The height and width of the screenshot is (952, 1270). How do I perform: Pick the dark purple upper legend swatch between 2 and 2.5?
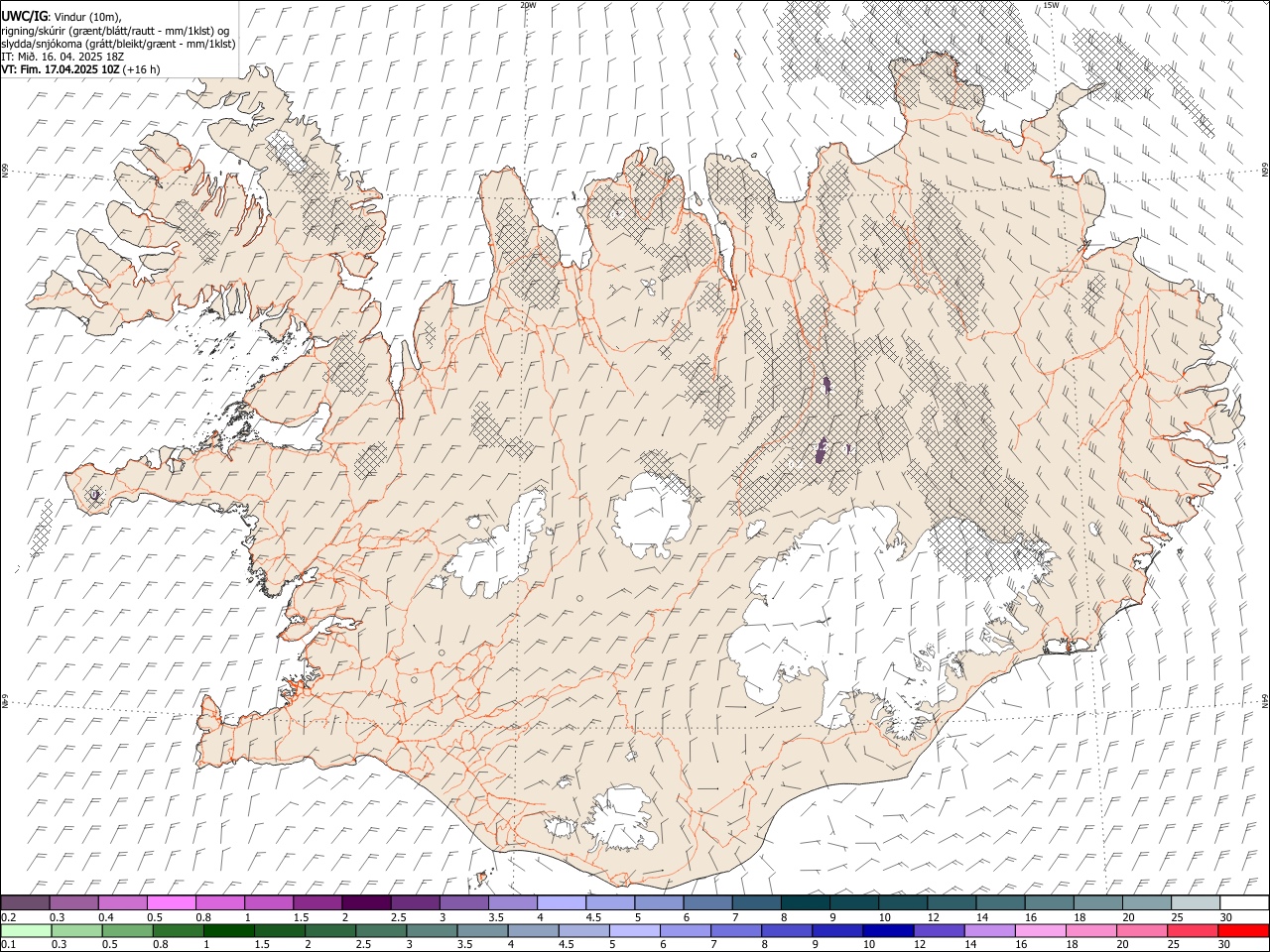366,902
